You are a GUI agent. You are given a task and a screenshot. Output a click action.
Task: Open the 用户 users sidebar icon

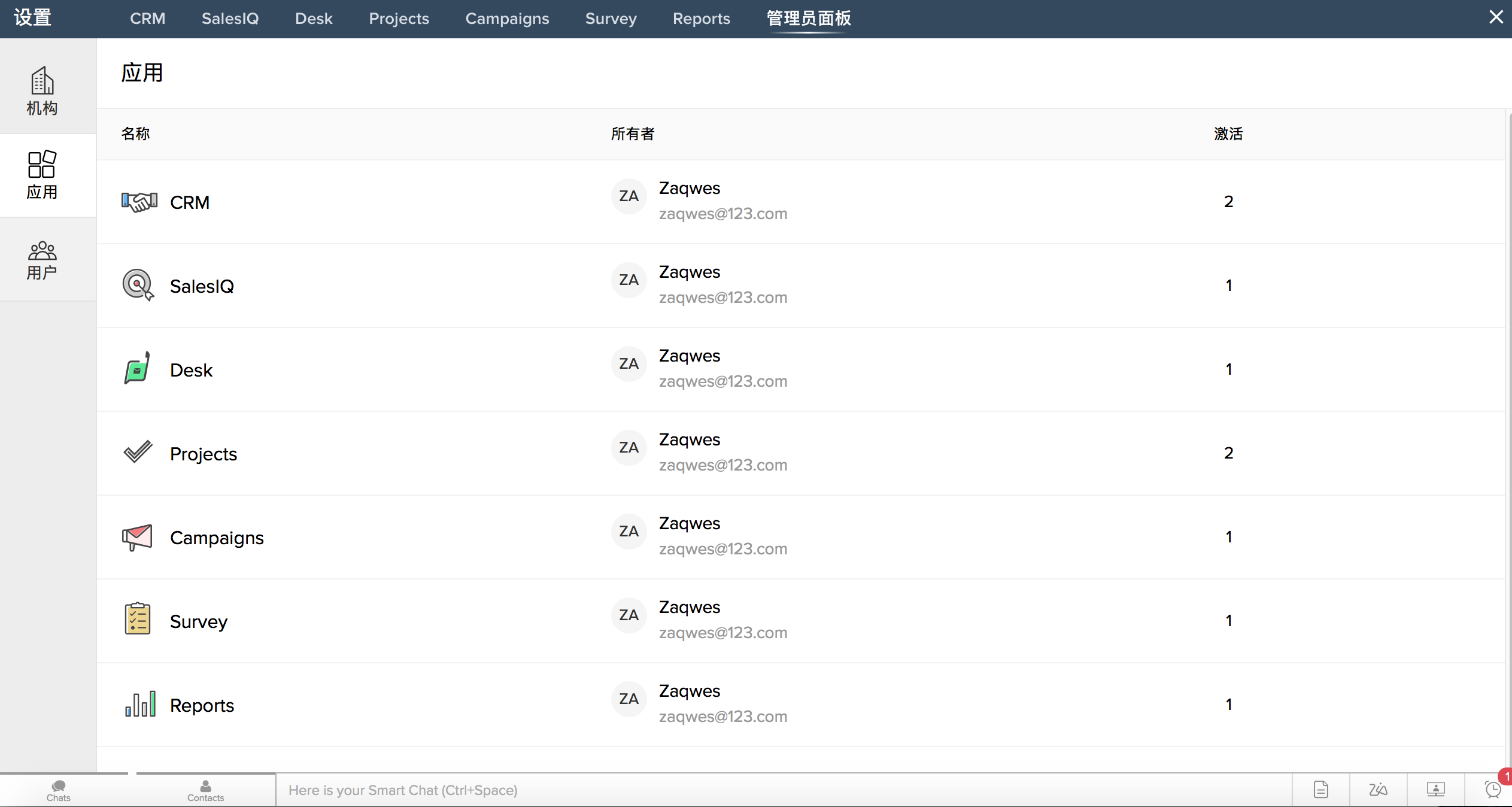[x=42, y=260]
